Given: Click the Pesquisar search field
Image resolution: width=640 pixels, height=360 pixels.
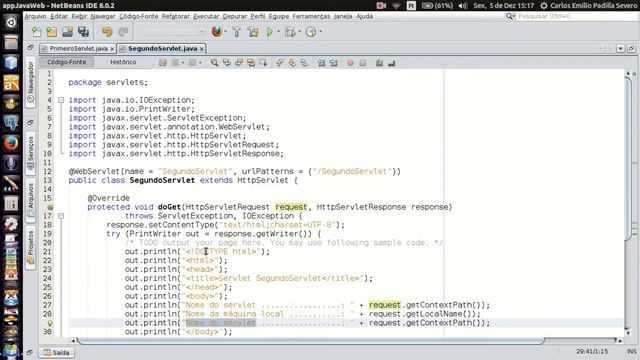Looking at the screenshot, I should 571,16.
